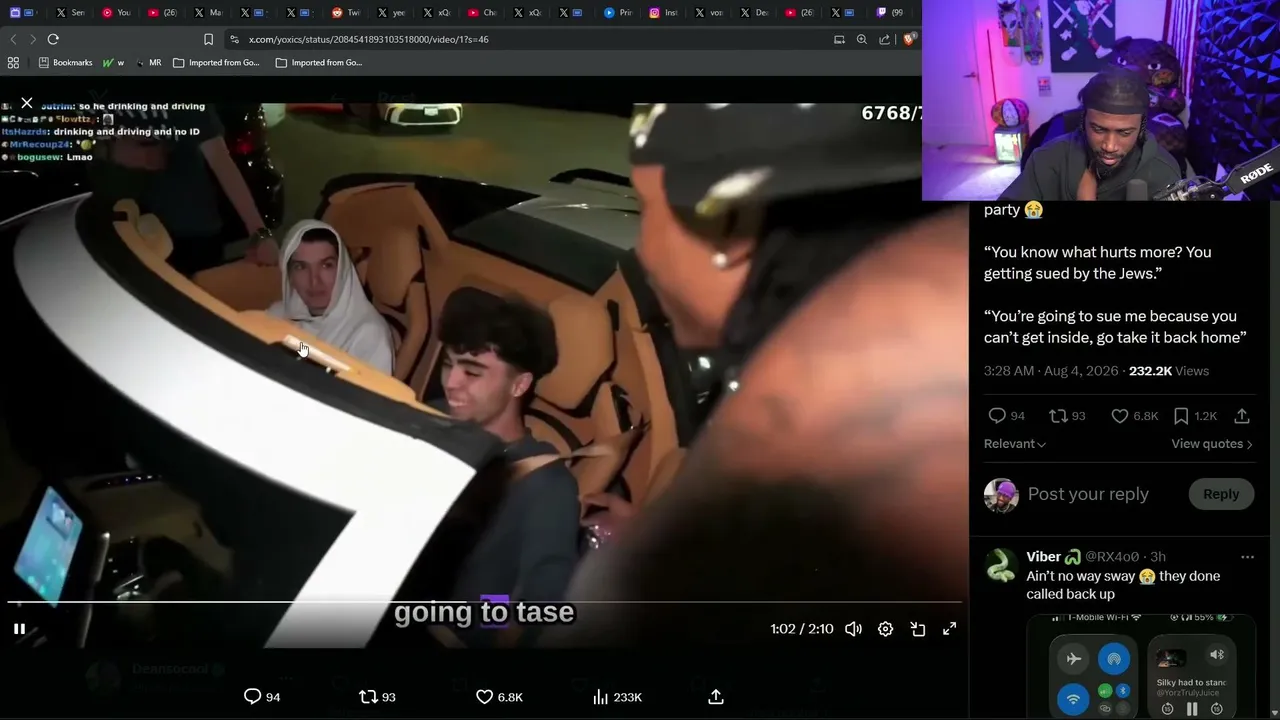Switch to the X 'Ma' tab

click(x=209, y=13)
